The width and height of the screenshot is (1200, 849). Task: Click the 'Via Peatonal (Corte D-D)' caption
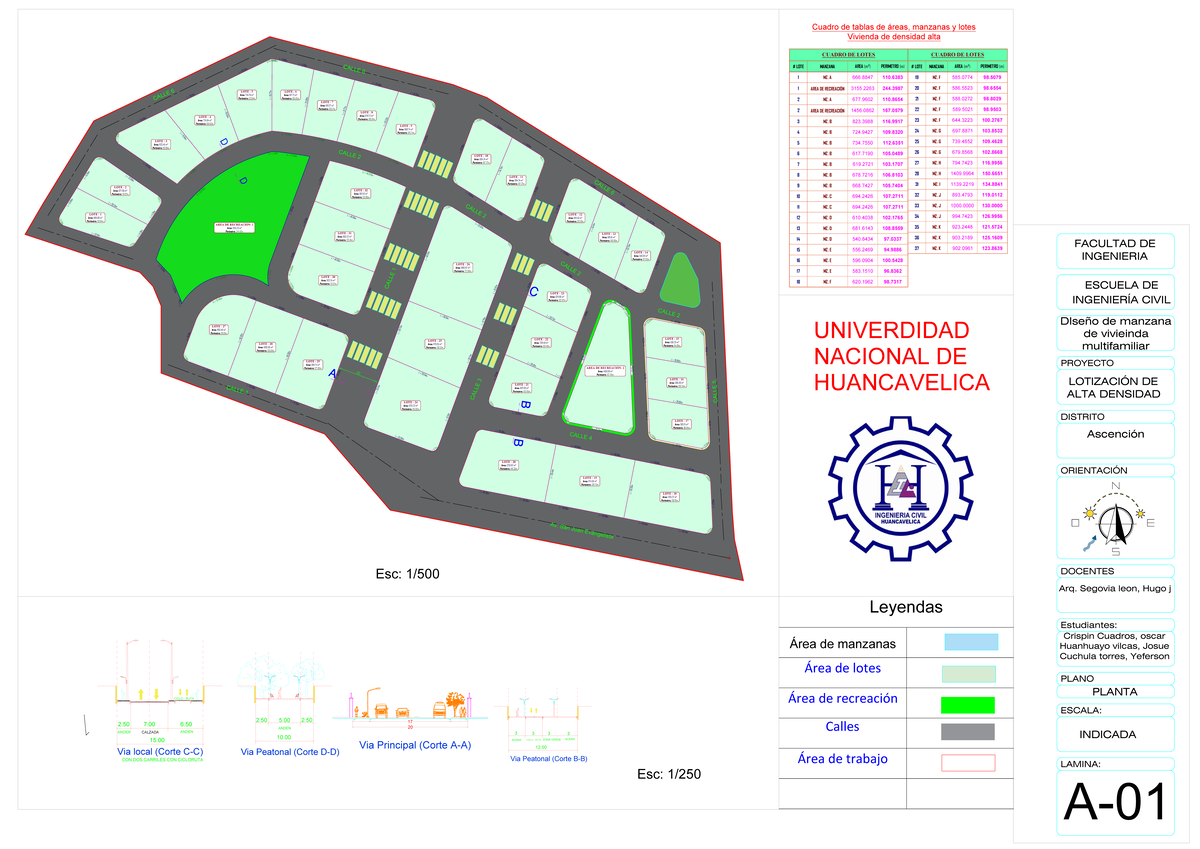(x=290, y=751)
